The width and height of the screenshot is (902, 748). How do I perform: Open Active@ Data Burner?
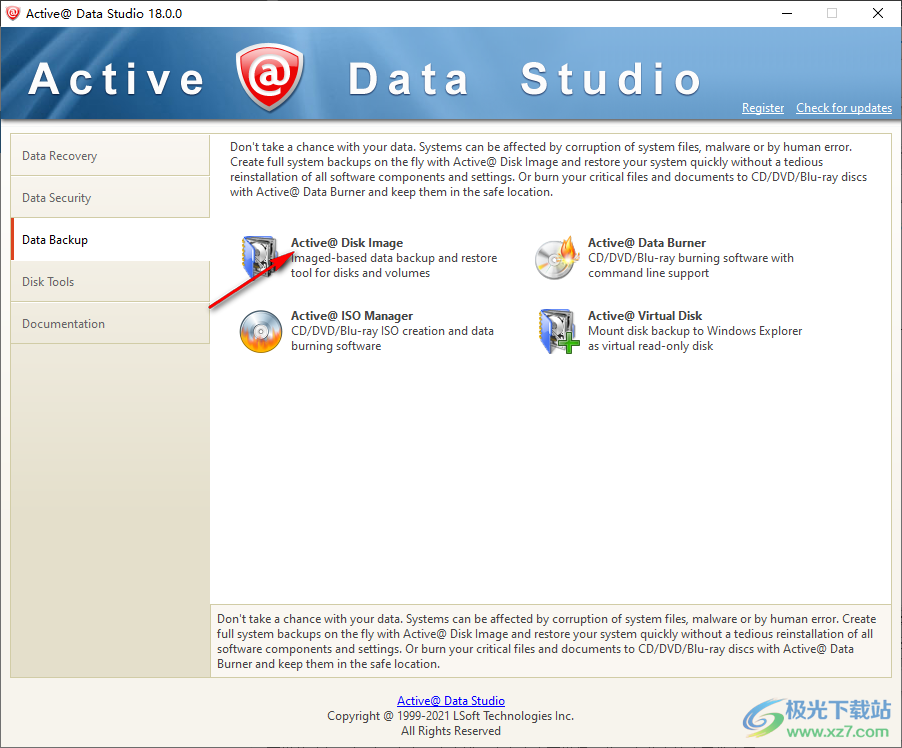[646, 242]
